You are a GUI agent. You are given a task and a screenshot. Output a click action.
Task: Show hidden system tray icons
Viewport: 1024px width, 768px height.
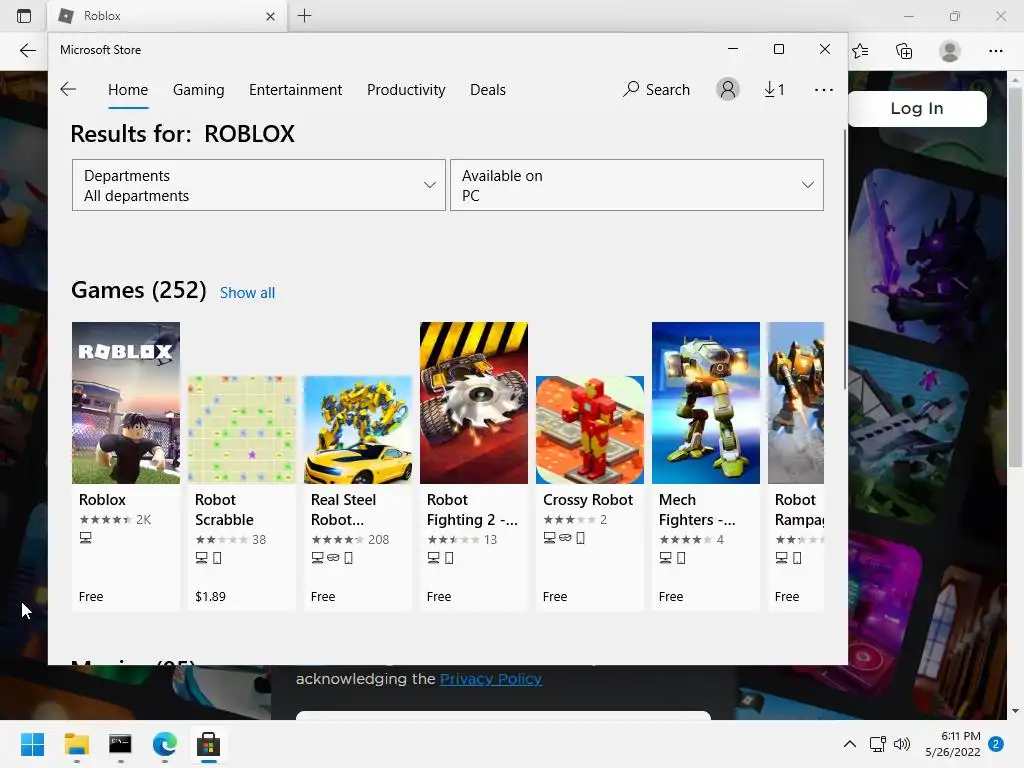(850, 744)
